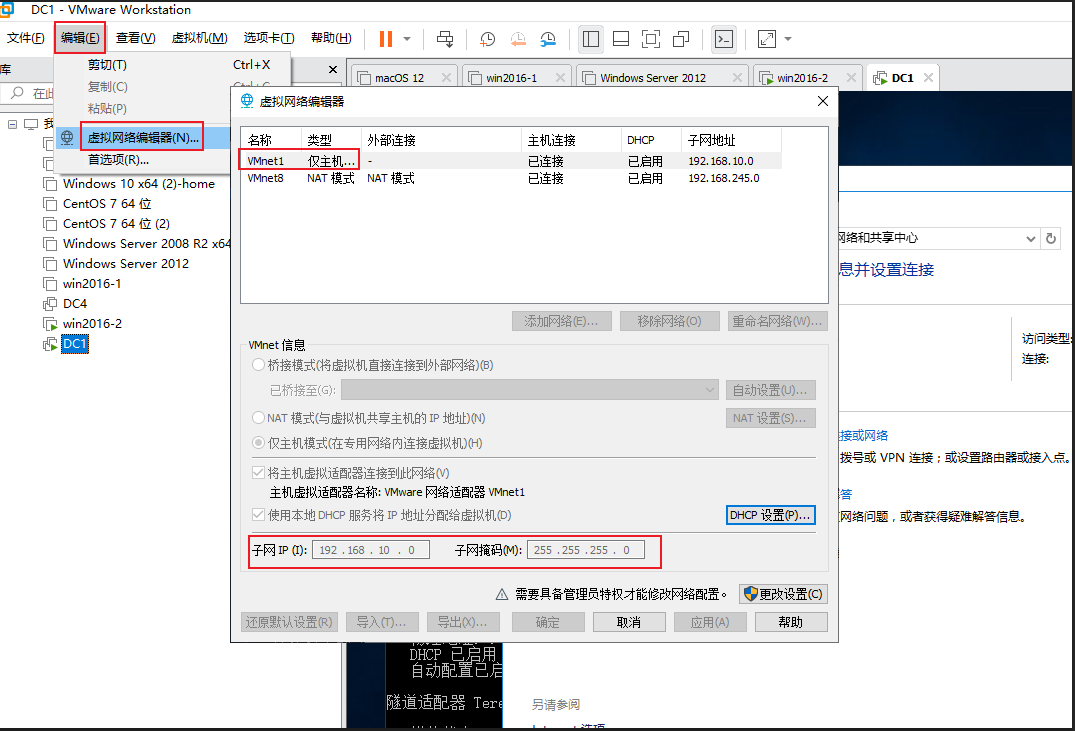Click the 子网掩码 input field
The image size is (1075, 731).
pos(585,550)
